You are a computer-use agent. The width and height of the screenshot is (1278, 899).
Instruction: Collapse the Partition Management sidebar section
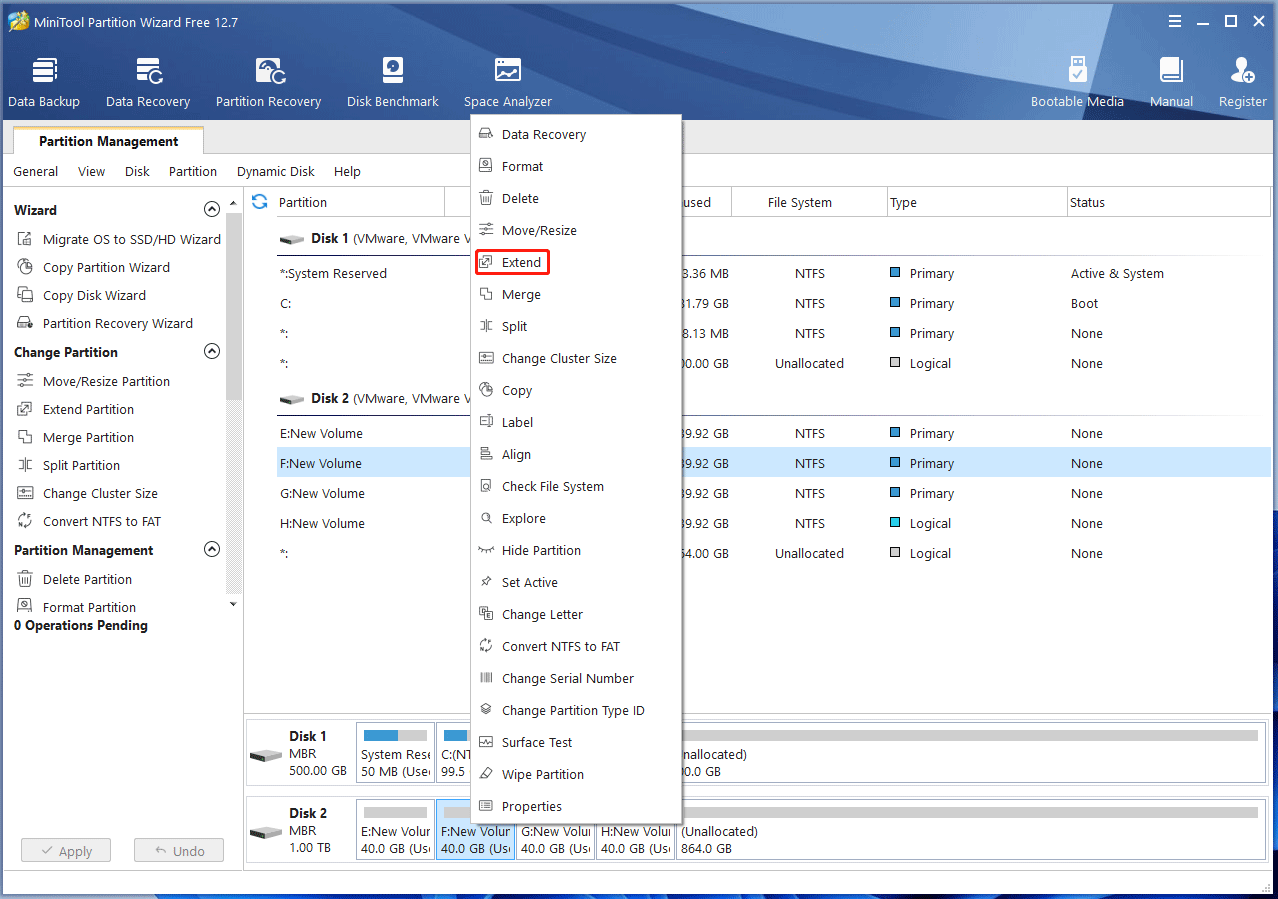click(211, 550)
